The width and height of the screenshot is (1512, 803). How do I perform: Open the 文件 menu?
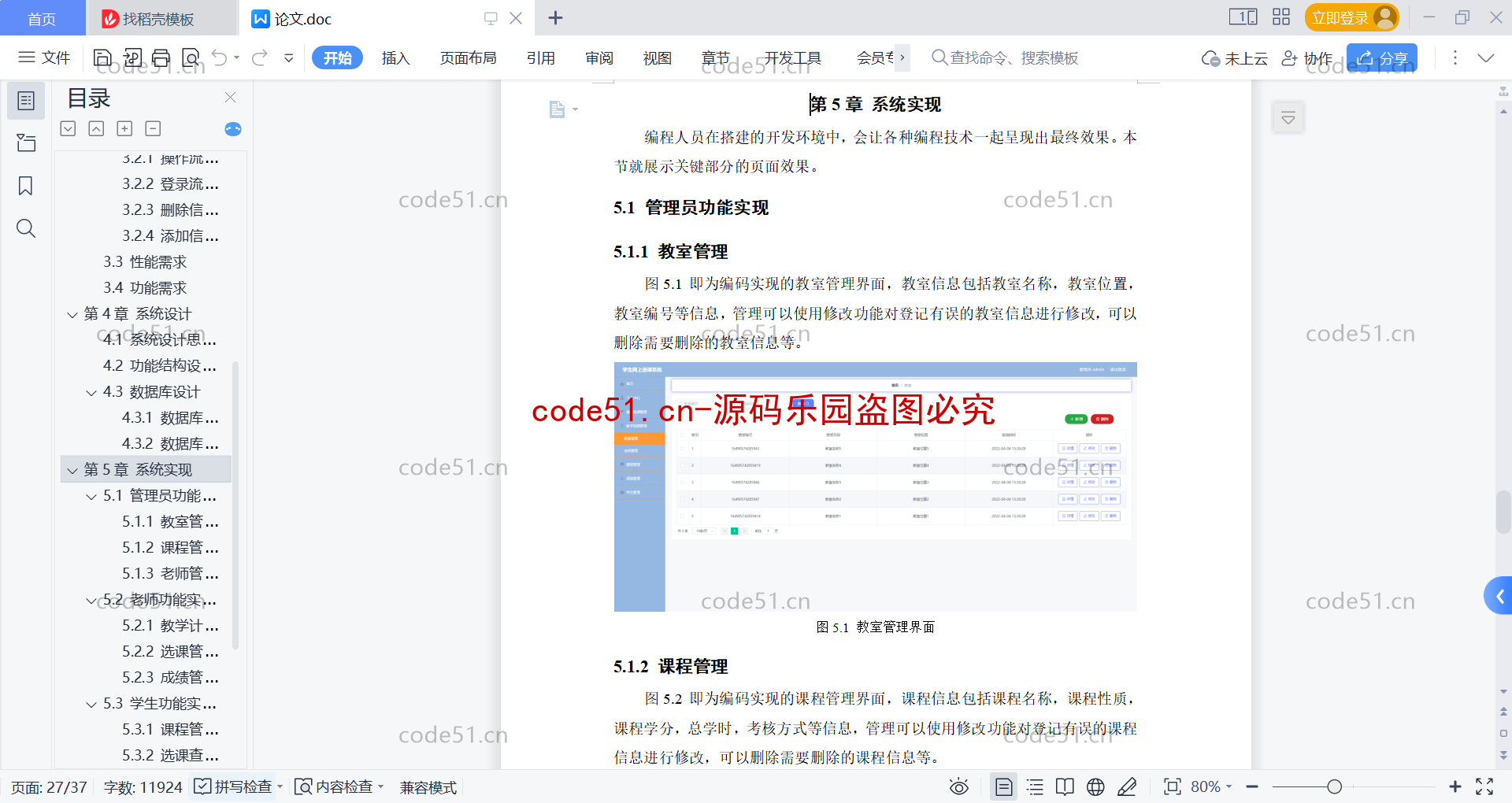point(44,57)
